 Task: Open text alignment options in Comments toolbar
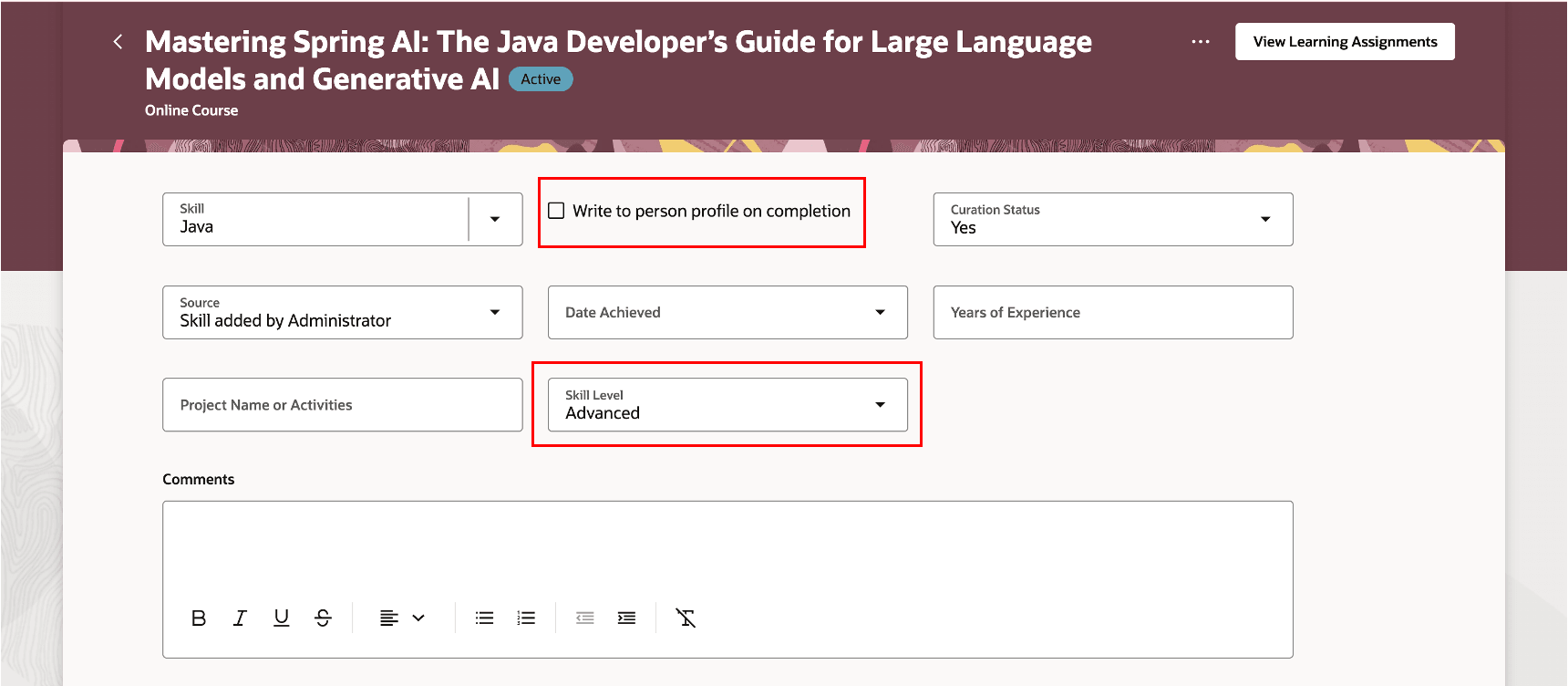point(402,618)
